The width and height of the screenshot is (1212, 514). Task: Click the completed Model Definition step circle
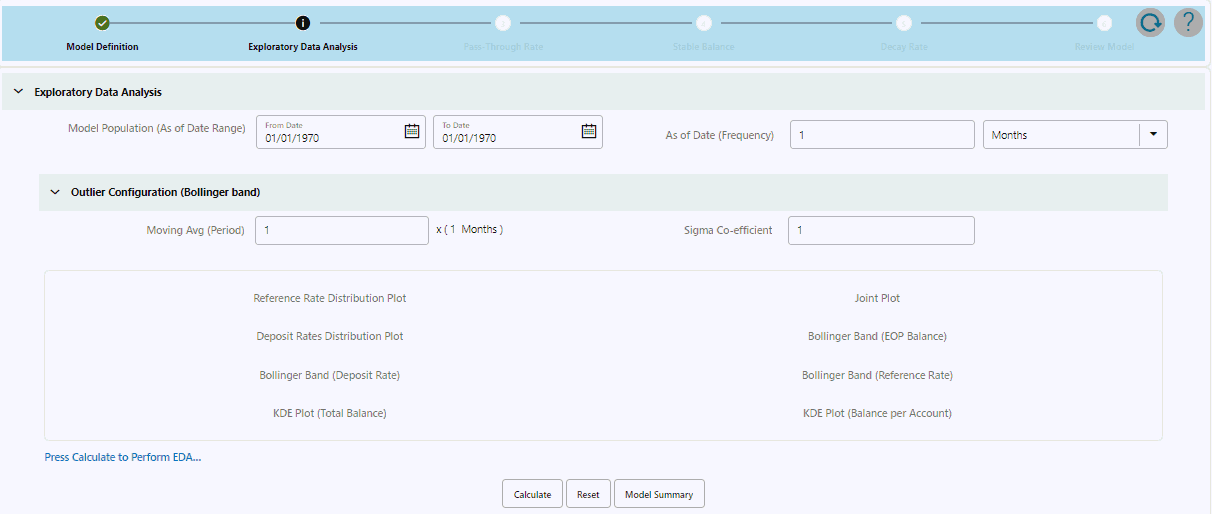102,23
